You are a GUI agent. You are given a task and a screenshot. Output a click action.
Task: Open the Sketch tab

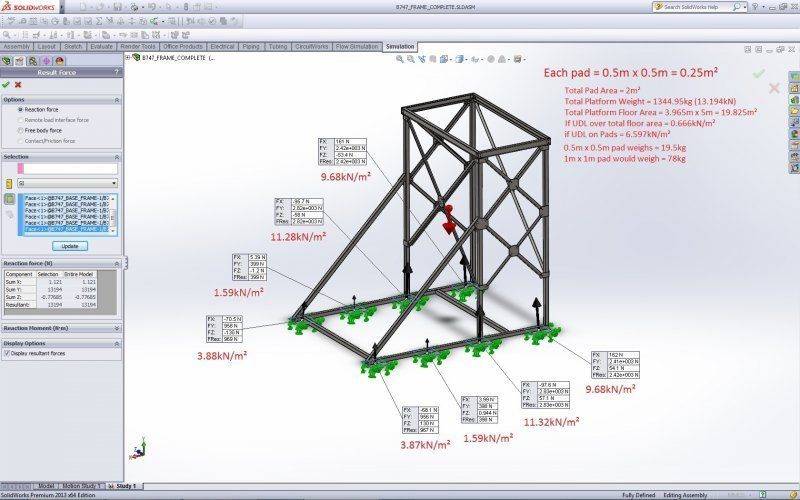[73, 46]
